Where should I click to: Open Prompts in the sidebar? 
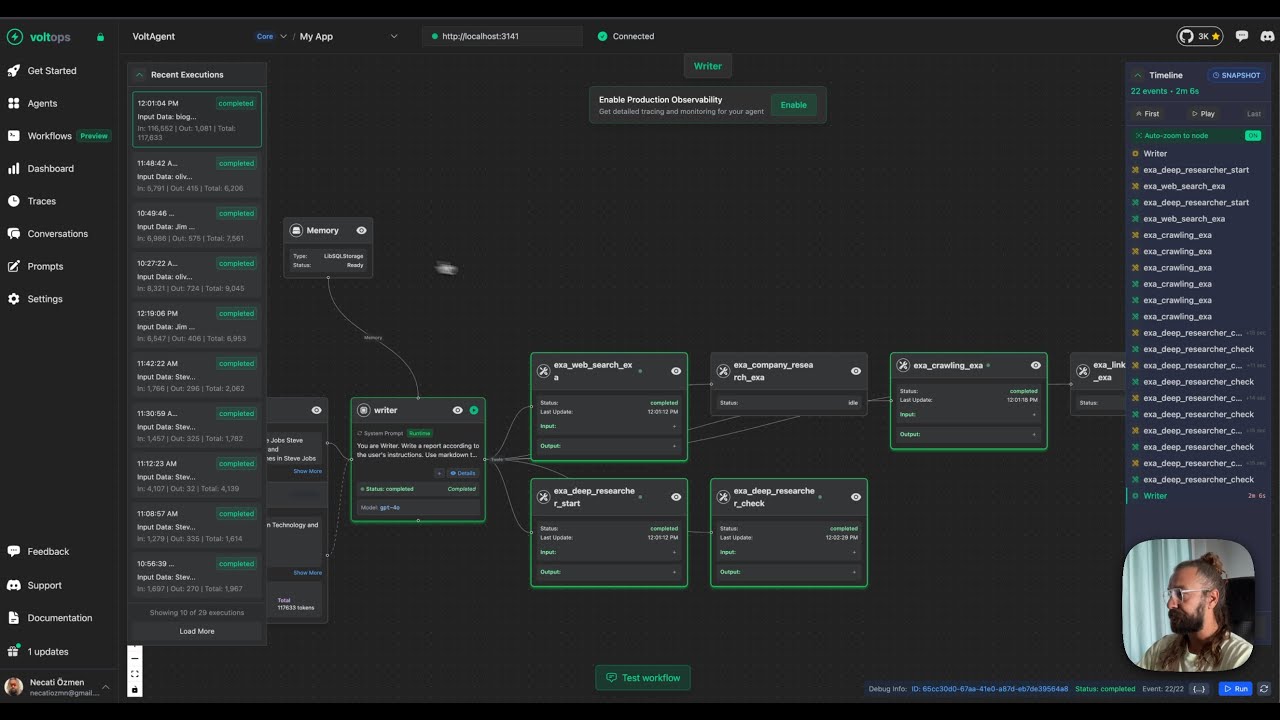[45, 267]
